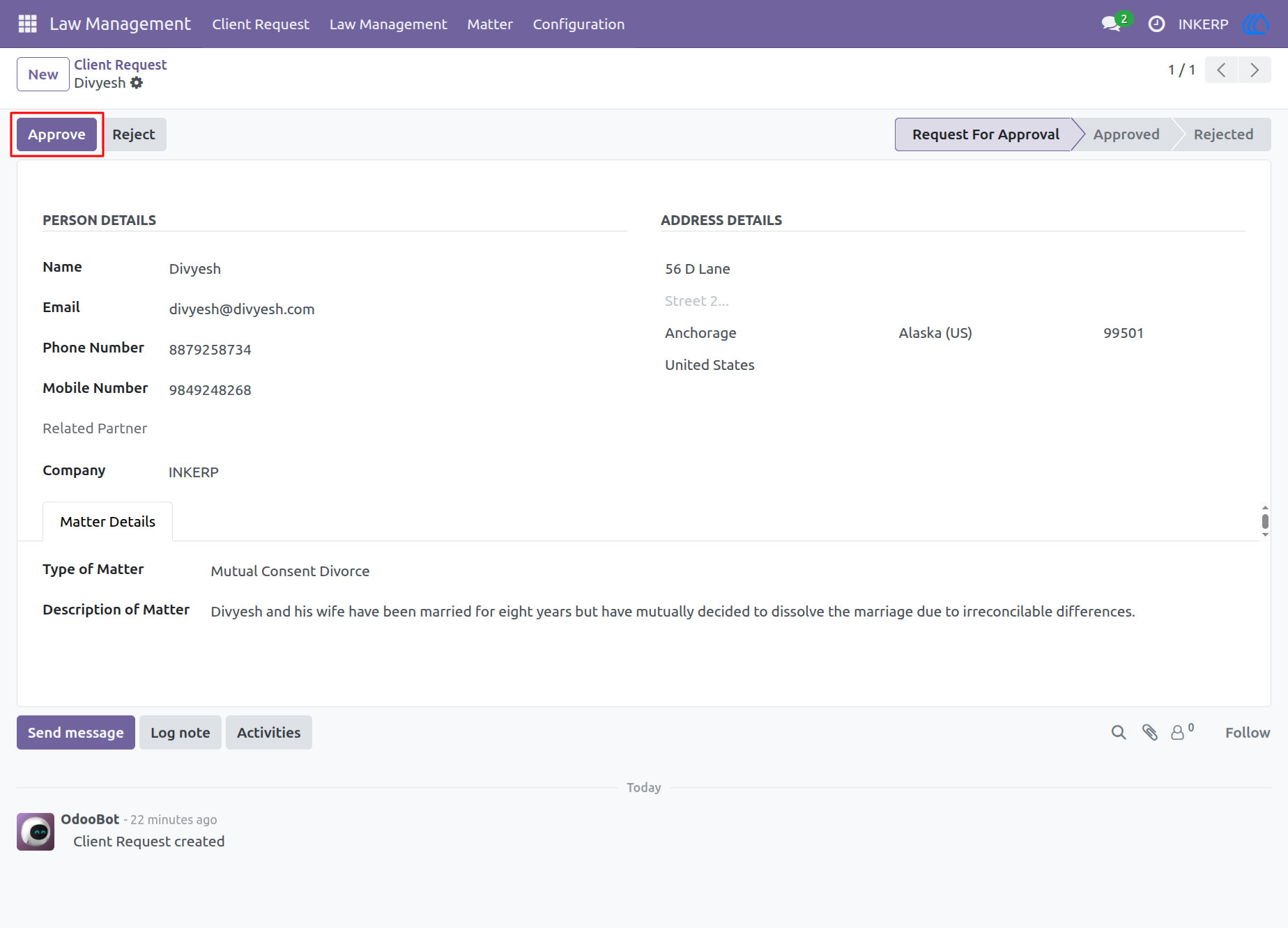Select the Rejected status stage
Screen dimensions: 1288x928
[x=1223, y=134]
